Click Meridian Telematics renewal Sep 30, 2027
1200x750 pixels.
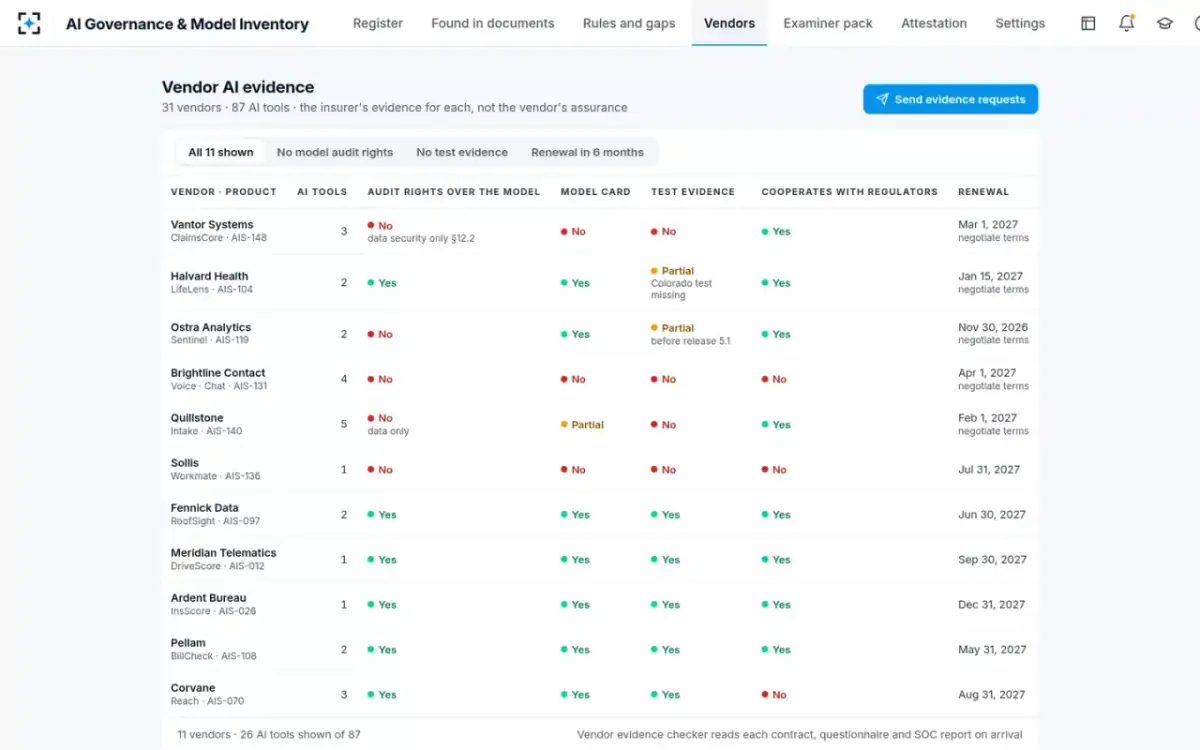click(992, 559)
